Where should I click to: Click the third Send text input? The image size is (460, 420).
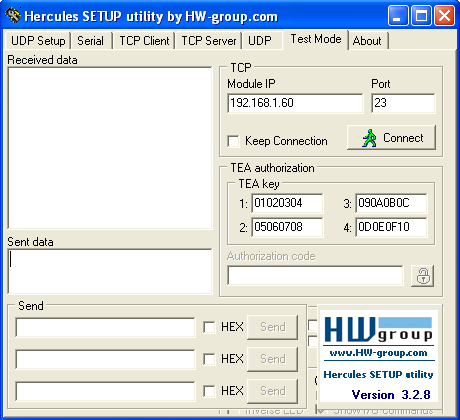coord(105,391)
